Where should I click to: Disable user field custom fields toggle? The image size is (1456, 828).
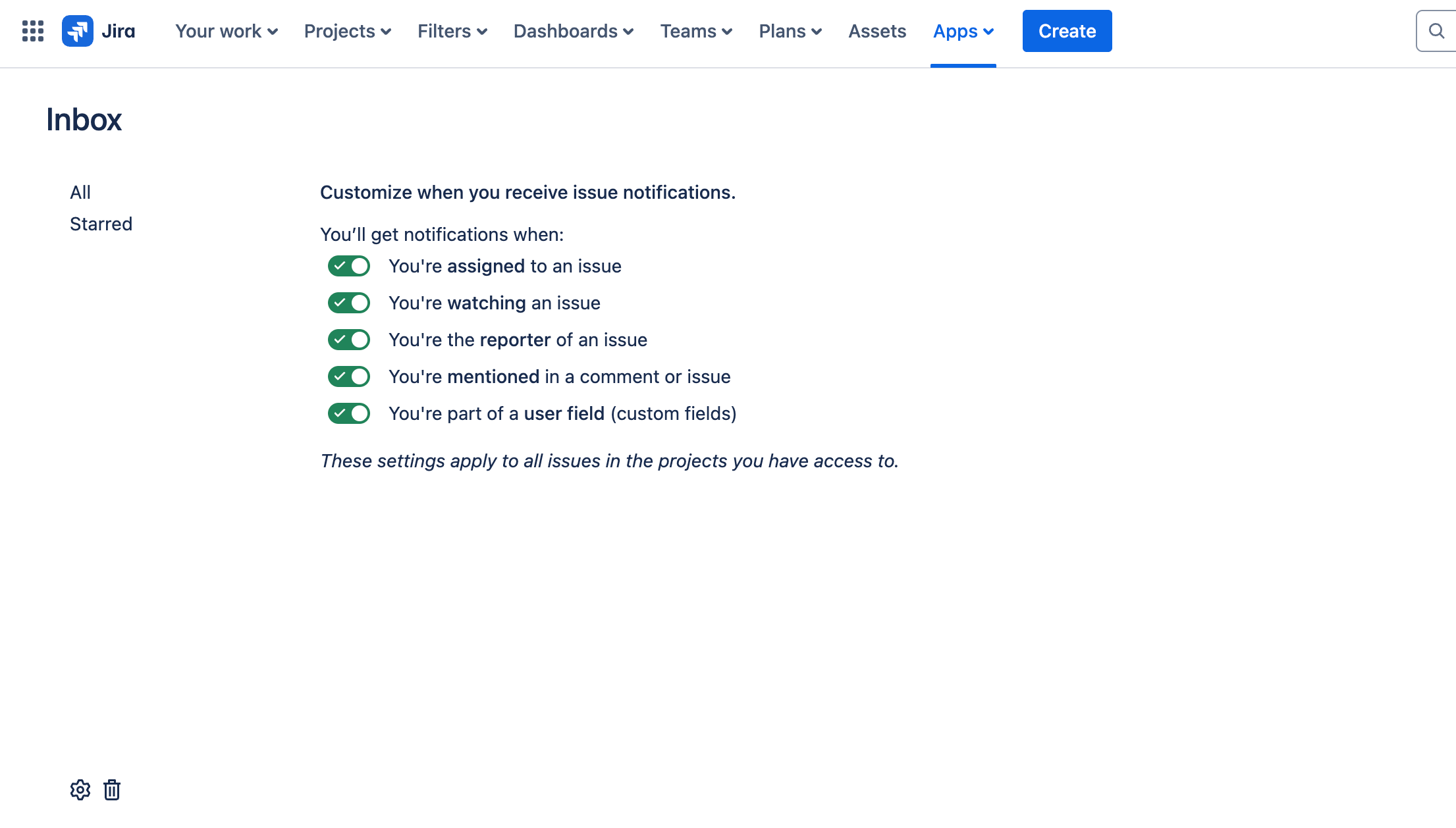(x=349, y=413)
